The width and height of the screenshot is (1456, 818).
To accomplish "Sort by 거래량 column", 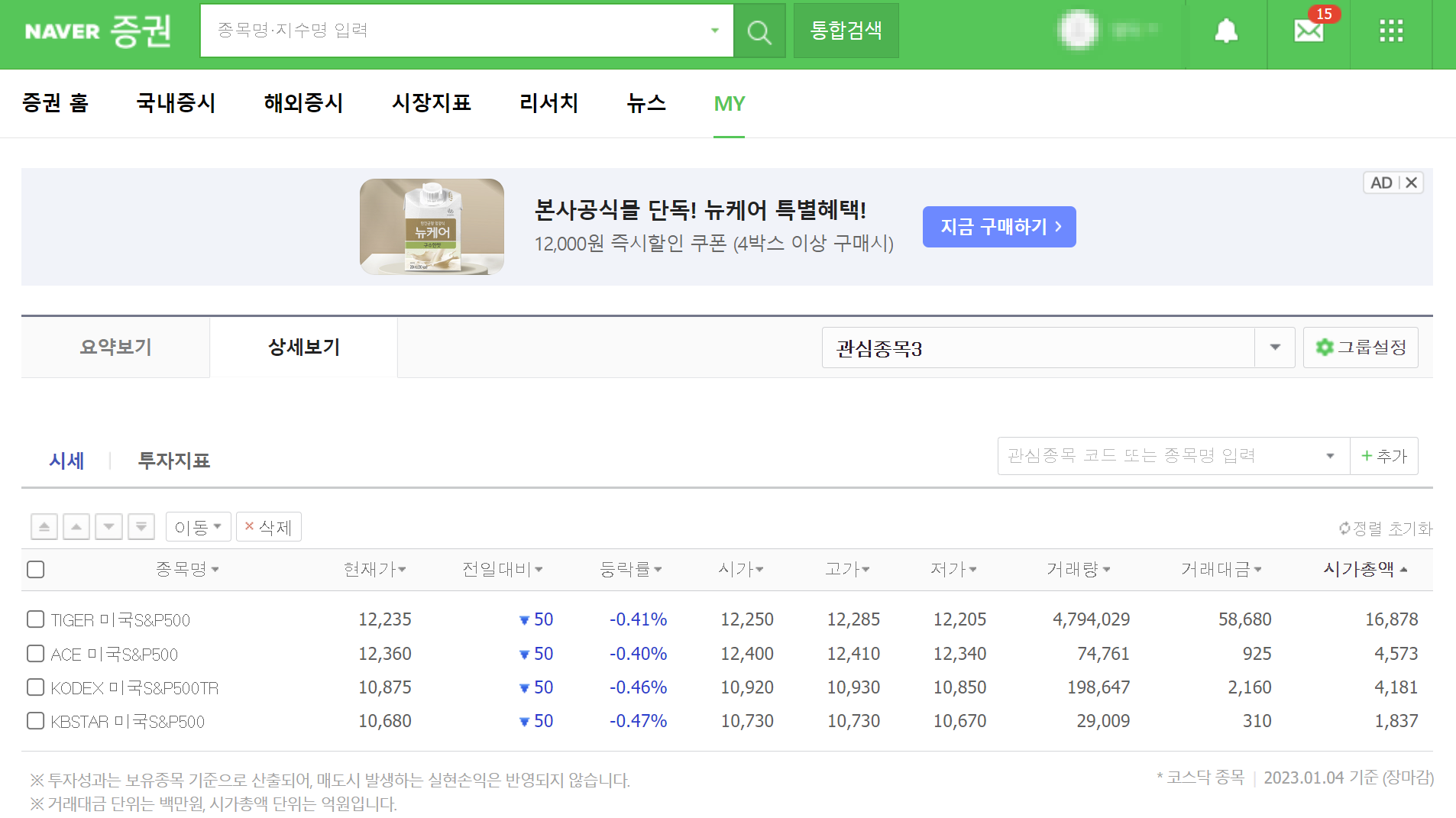I will click(x=1078, y=569).
